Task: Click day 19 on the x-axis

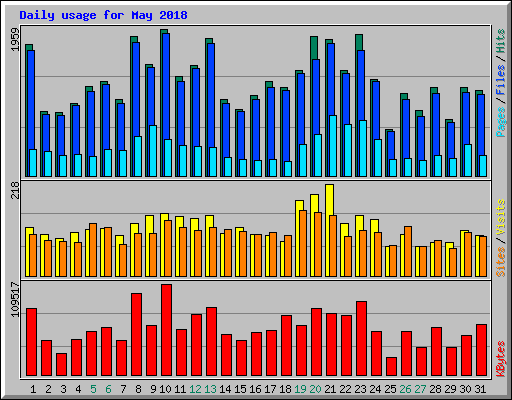Action: tap(300, 389)
